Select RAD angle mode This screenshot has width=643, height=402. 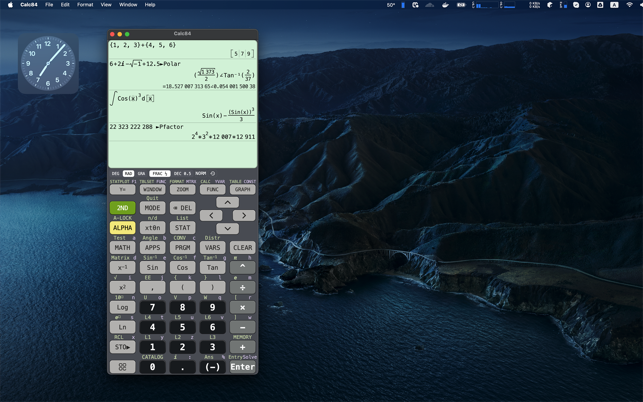tap(128, 174)
